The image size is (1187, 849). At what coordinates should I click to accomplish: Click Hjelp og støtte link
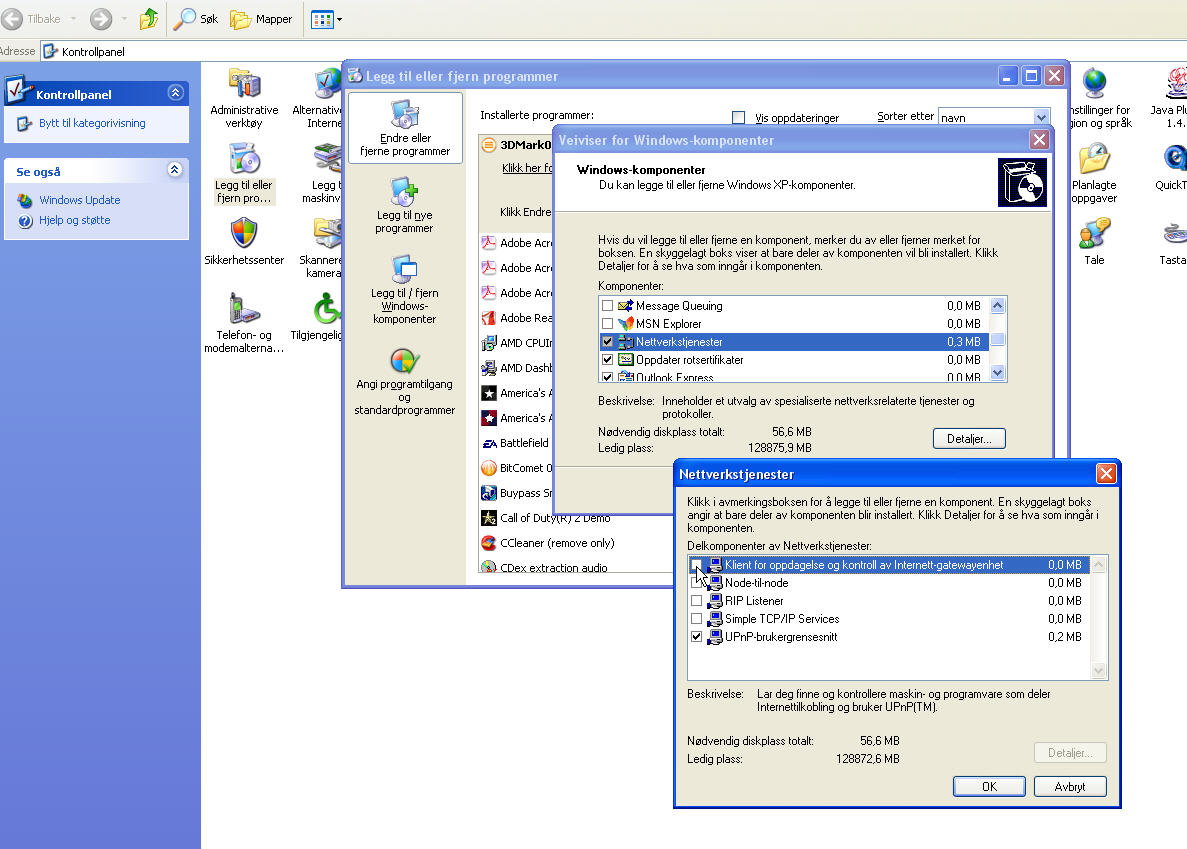pyautogui.click(x=74, y=220)
